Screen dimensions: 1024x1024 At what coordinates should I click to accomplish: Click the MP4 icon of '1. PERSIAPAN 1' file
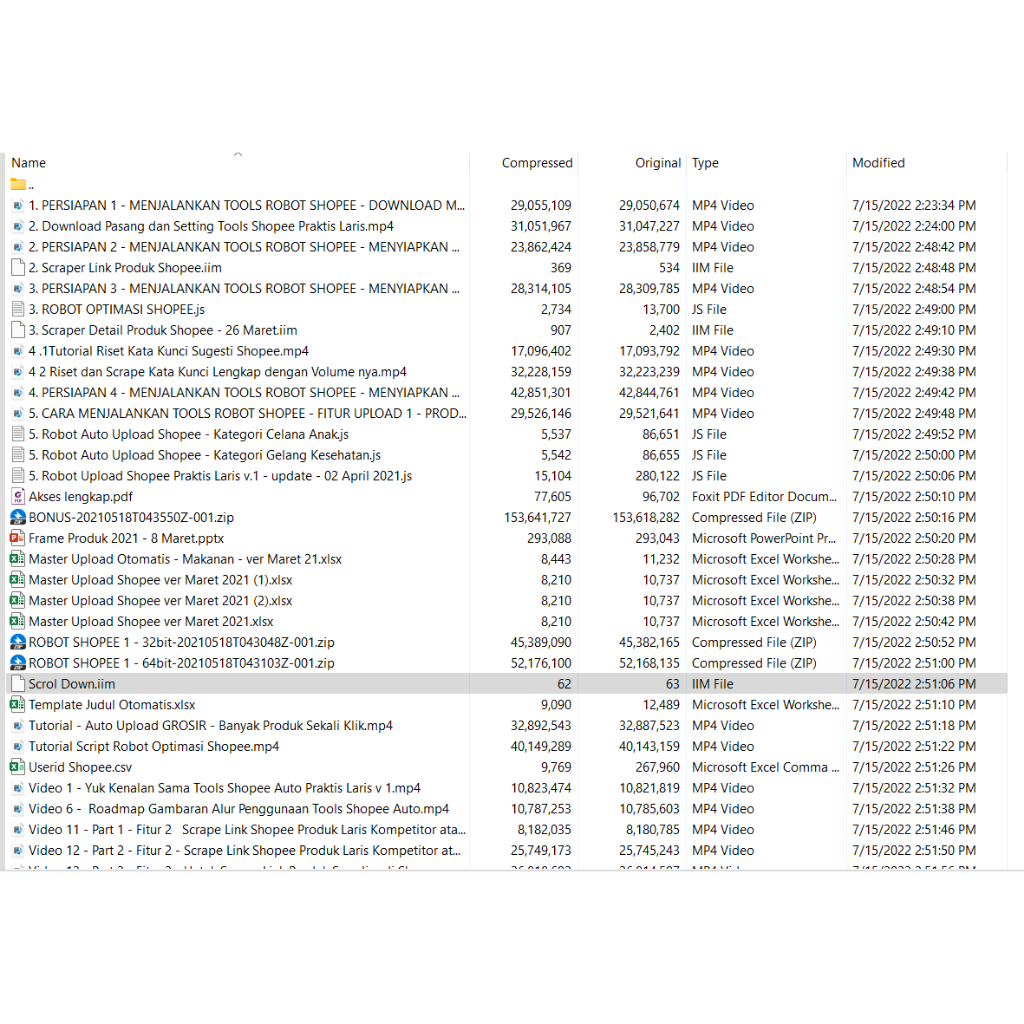[x=18, y=206]
